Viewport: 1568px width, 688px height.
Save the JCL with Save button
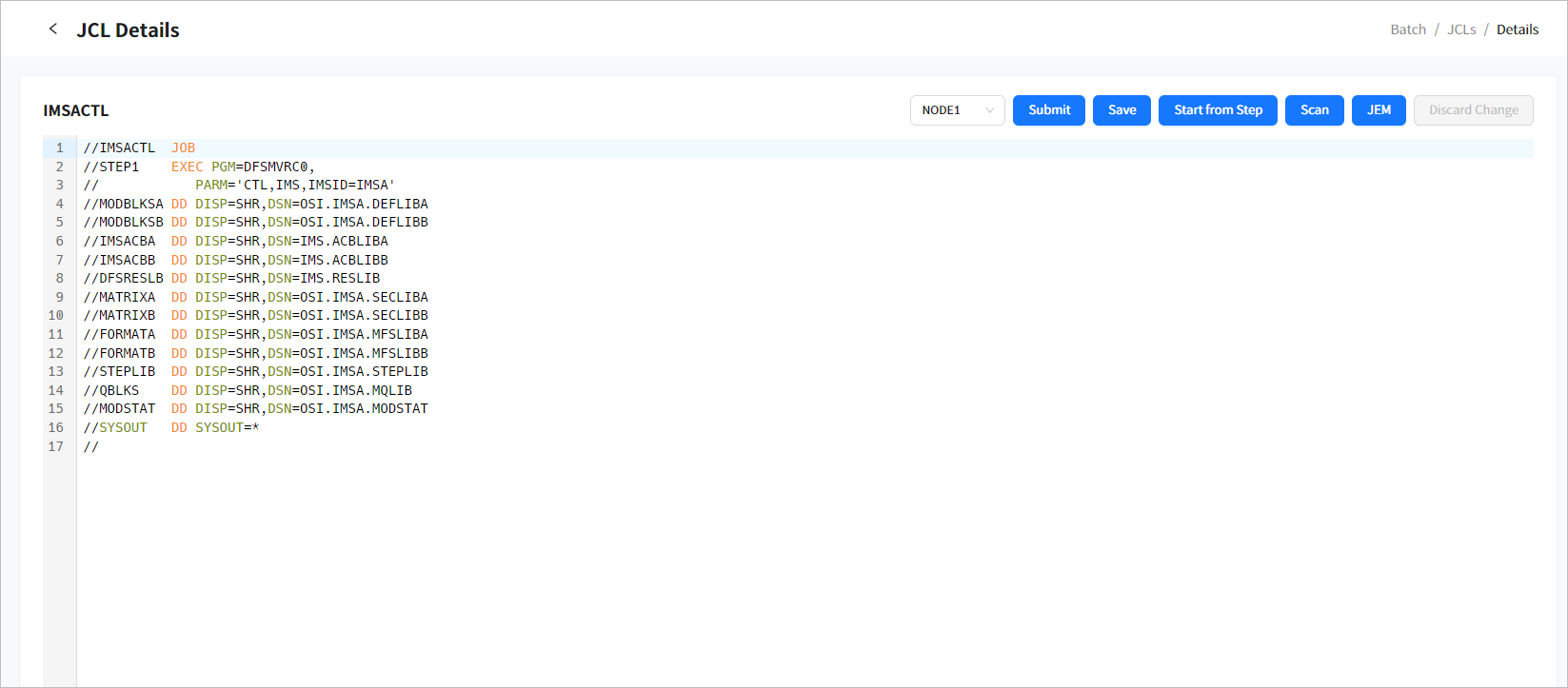1121,110
